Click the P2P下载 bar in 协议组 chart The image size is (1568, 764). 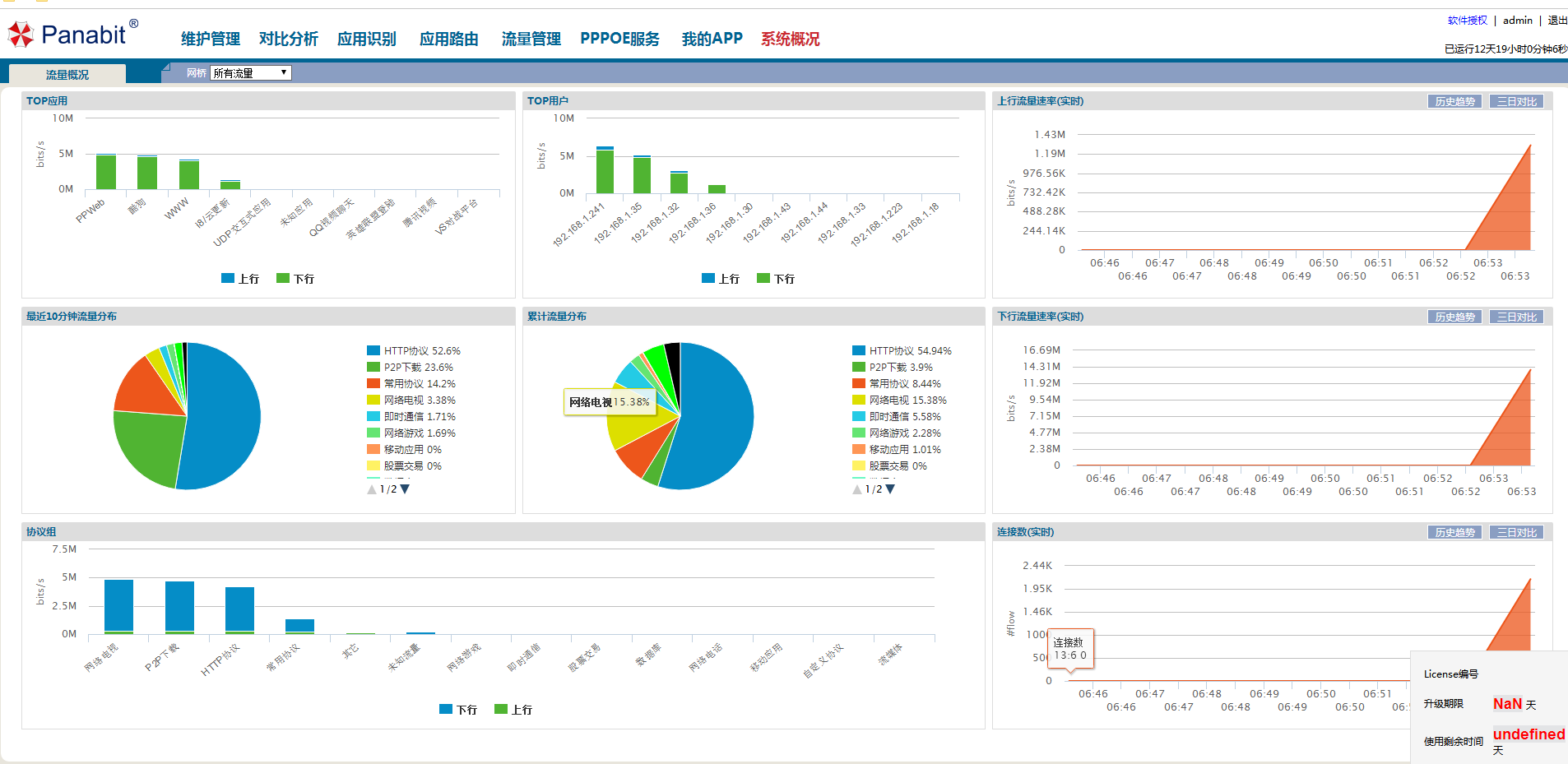(x=179, y=608)
